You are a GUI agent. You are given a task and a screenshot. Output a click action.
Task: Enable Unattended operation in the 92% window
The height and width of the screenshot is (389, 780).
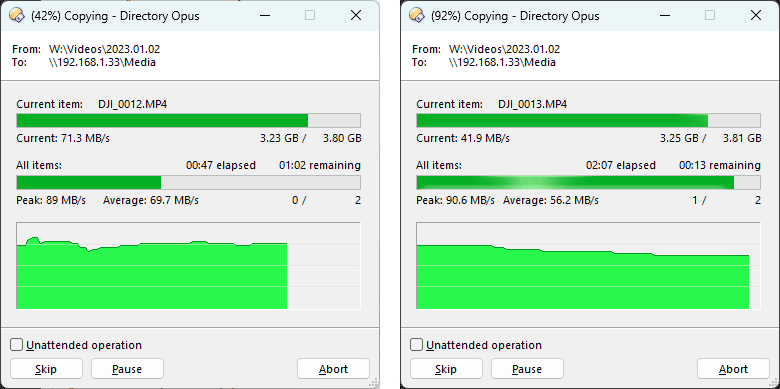416,345
